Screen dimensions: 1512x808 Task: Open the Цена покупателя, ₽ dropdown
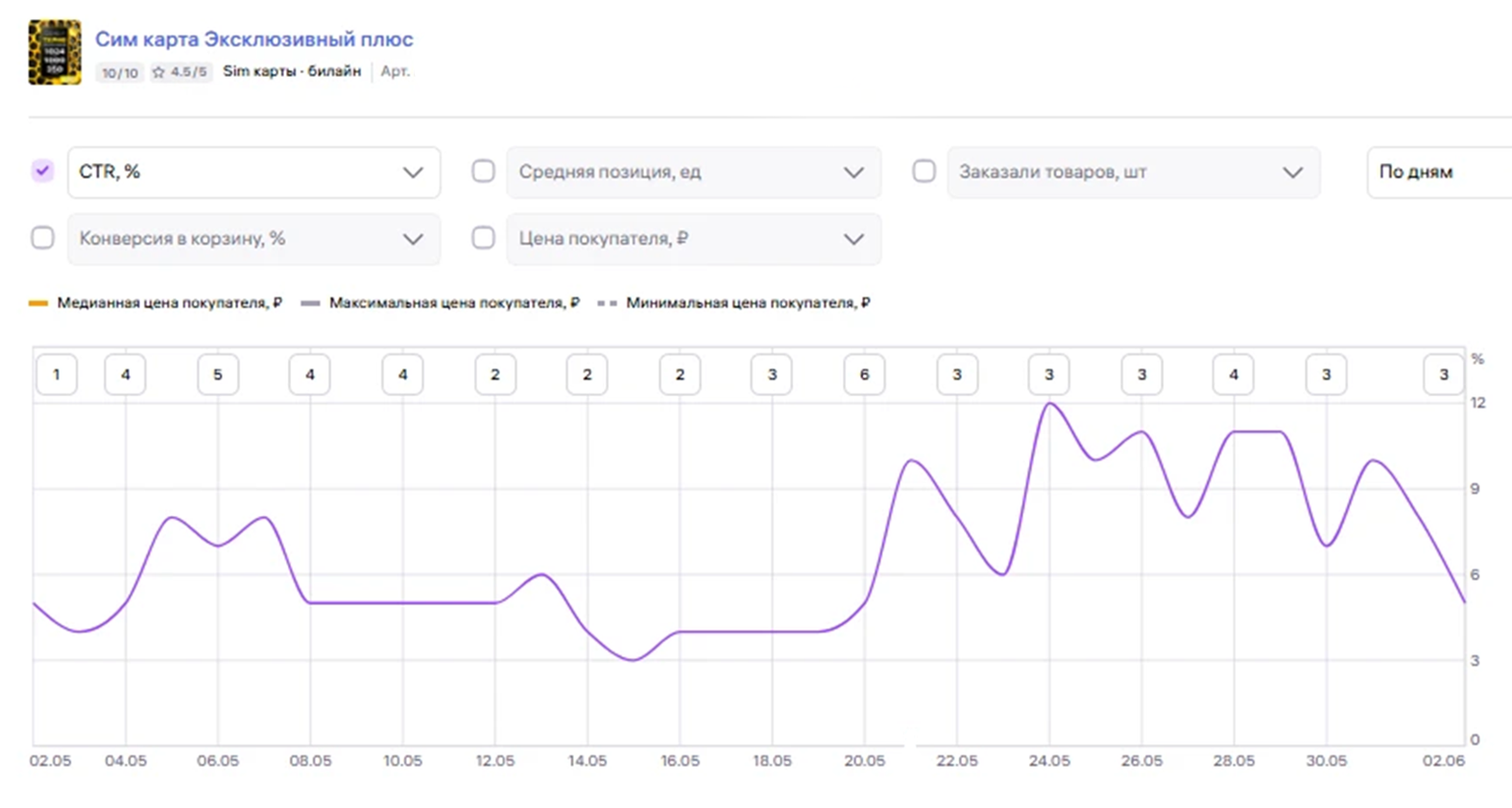(693, 239)
